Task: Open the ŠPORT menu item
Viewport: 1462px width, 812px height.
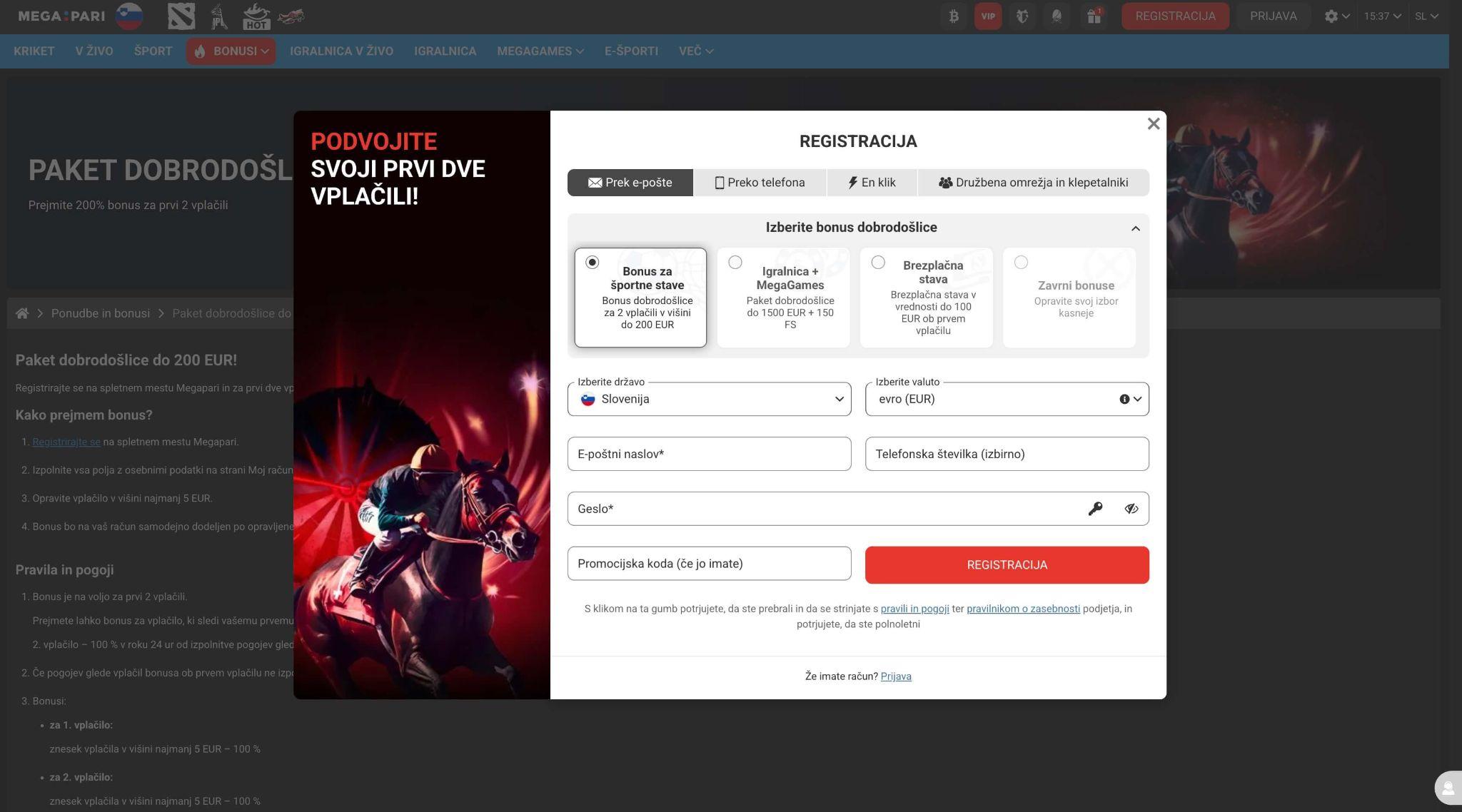Action: click(x=153, y=51)
